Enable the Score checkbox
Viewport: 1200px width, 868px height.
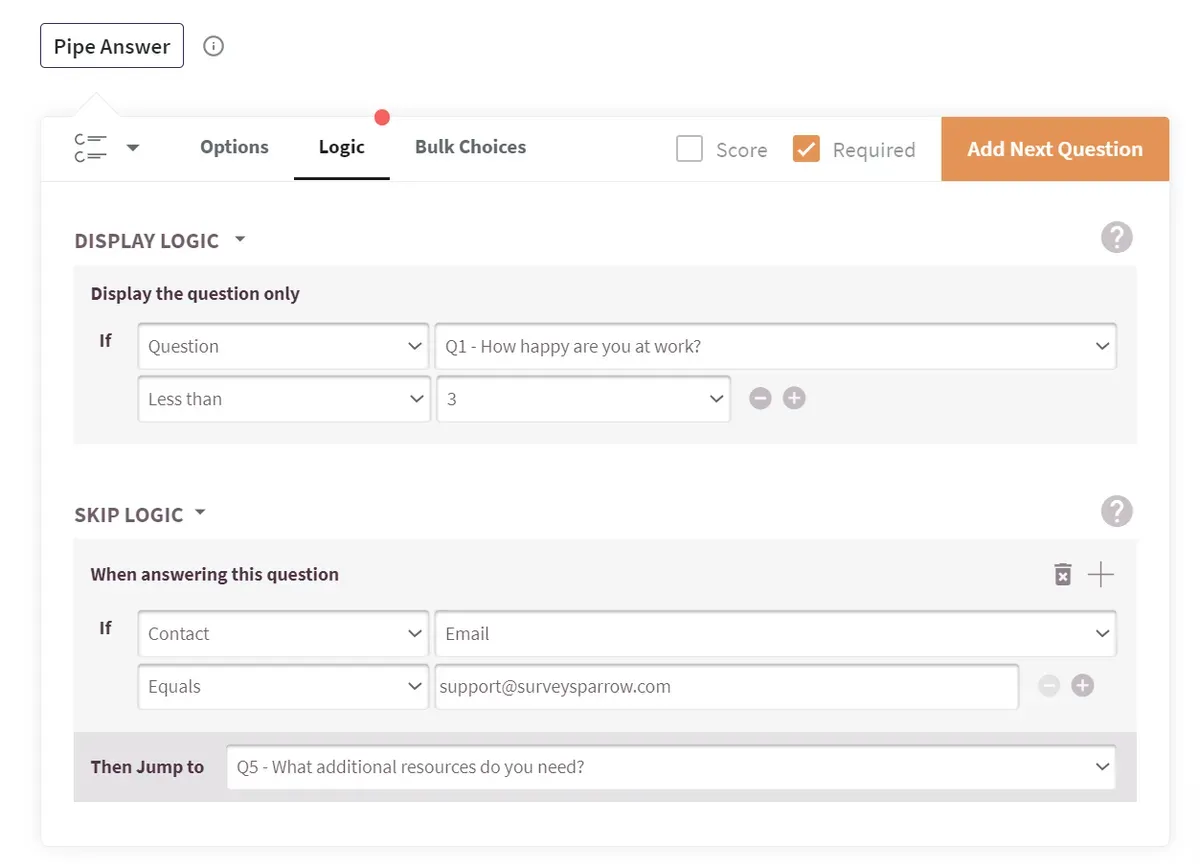click(x=689, y=149)
